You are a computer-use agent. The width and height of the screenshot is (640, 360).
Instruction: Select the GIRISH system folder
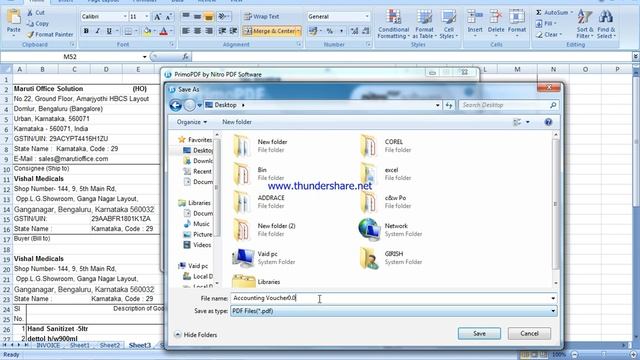(x=391, y=258)
